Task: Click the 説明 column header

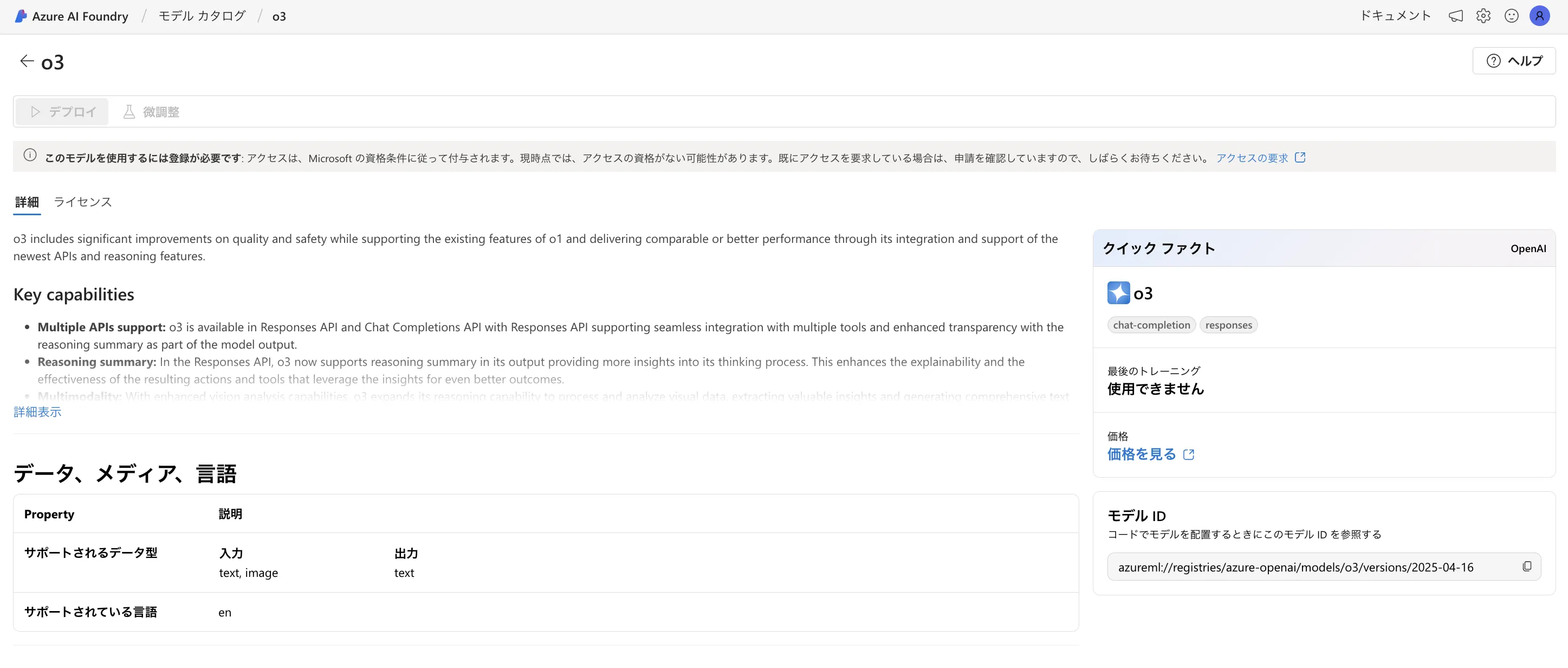Action: click(230, 514)
